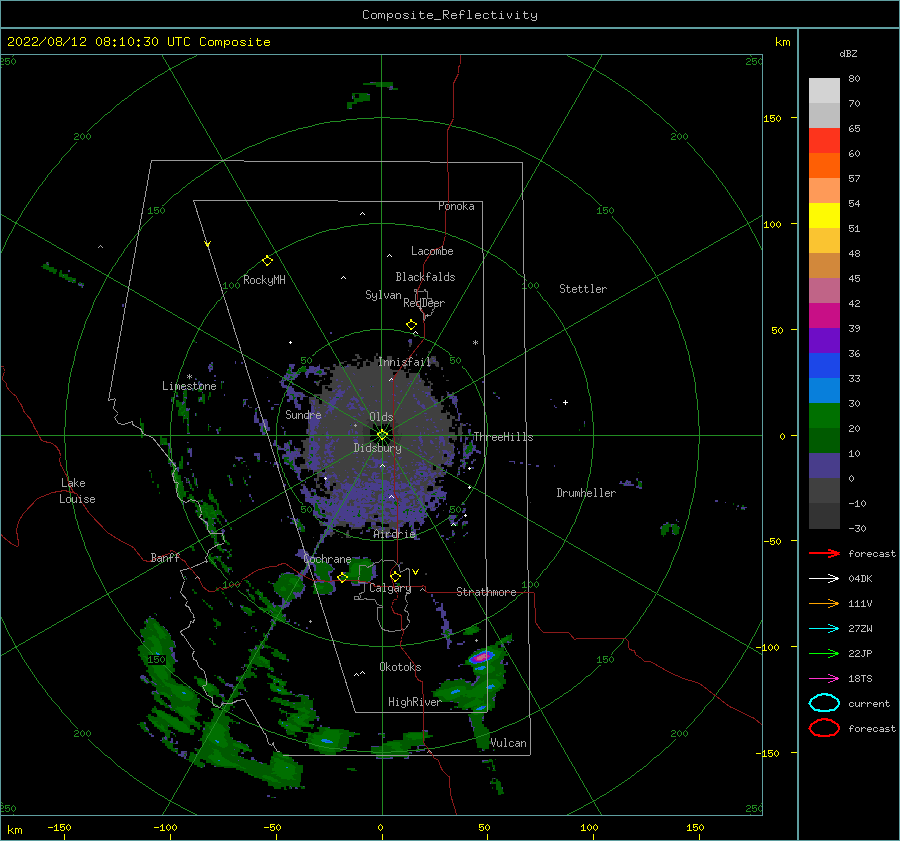Viewport: 900px width, 841px height.
Task: Click the Strathmore label
Action: (486, 592)
